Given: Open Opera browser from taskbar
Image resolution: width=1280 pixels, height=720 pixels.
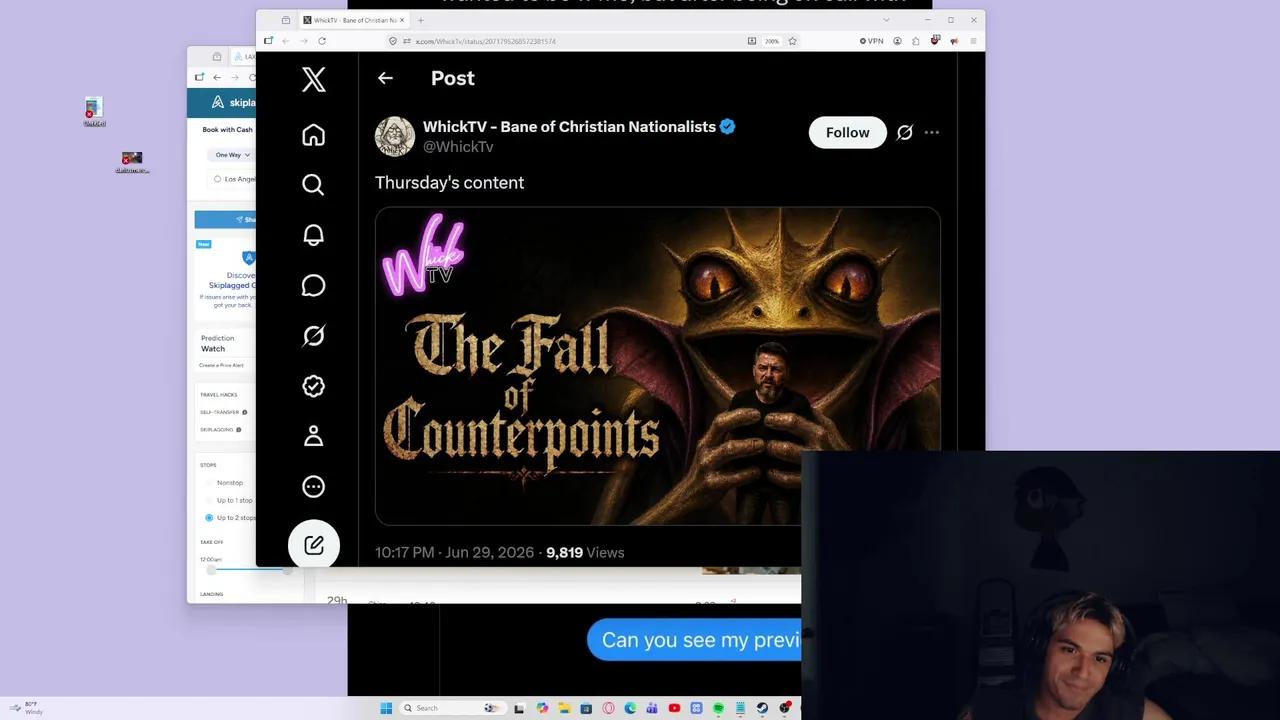Looking at the screenshot, I should (608, 708).
